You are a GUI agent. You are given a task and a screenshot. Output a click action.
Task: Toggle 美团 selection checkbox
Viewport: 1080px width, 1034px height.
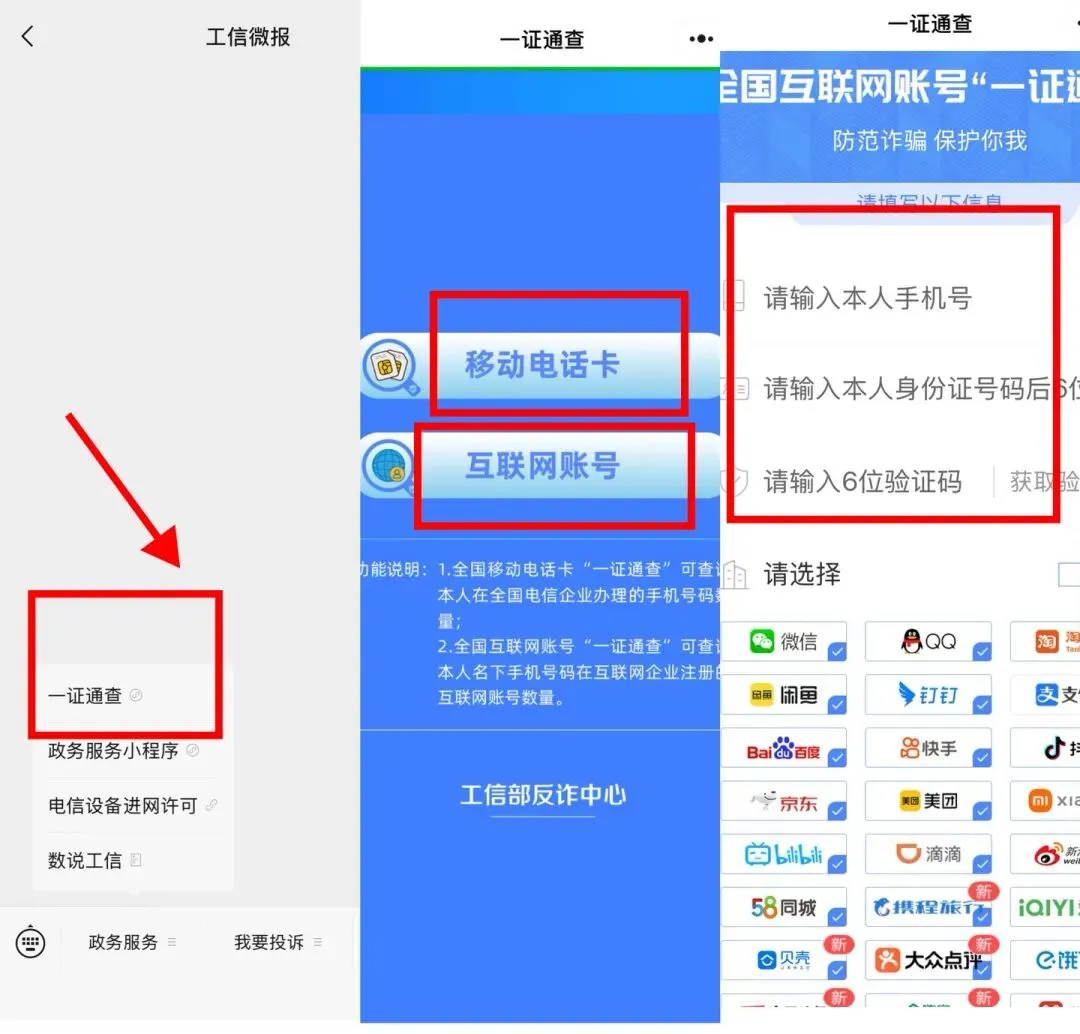coord(982,811)
